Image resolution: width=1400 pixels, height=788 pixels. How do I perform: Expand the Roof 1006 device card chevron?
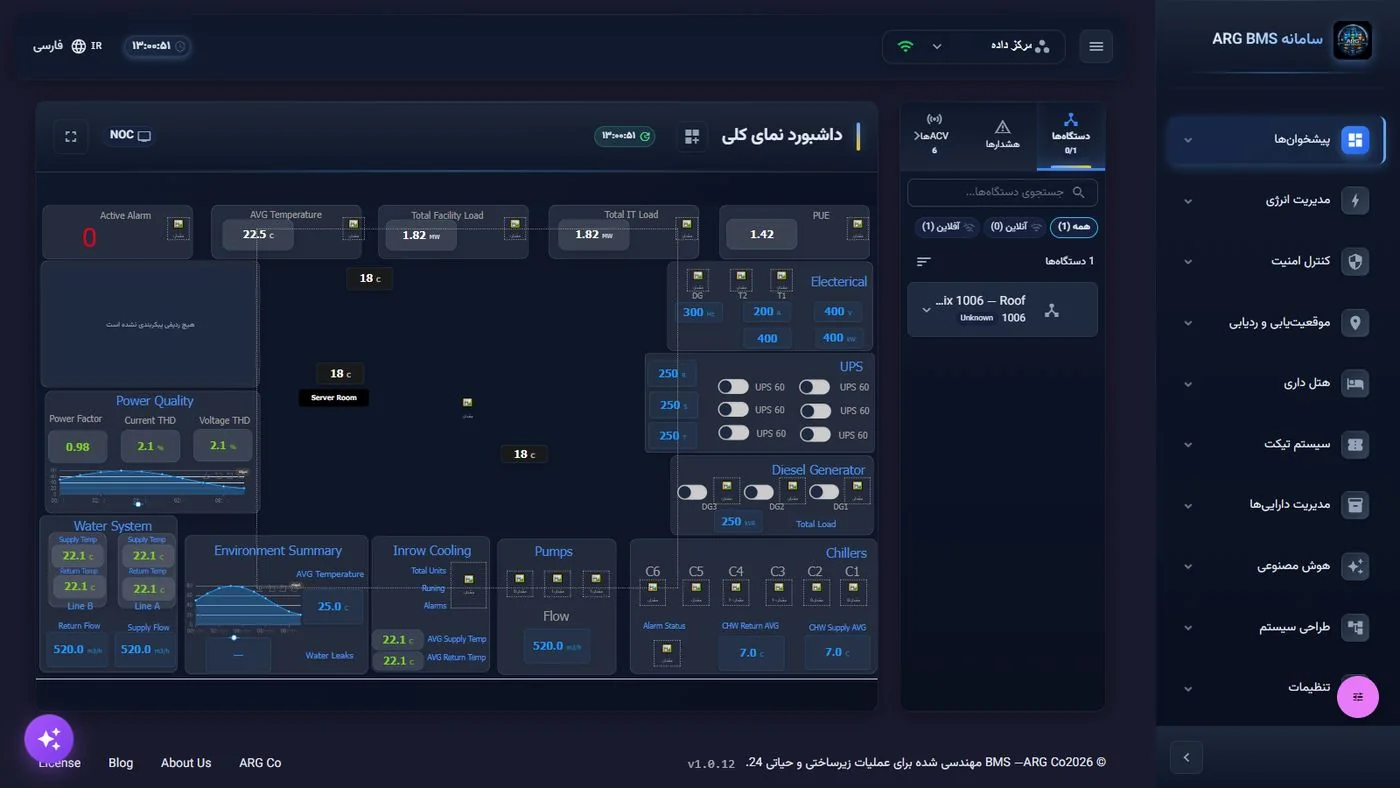point(926,310)
